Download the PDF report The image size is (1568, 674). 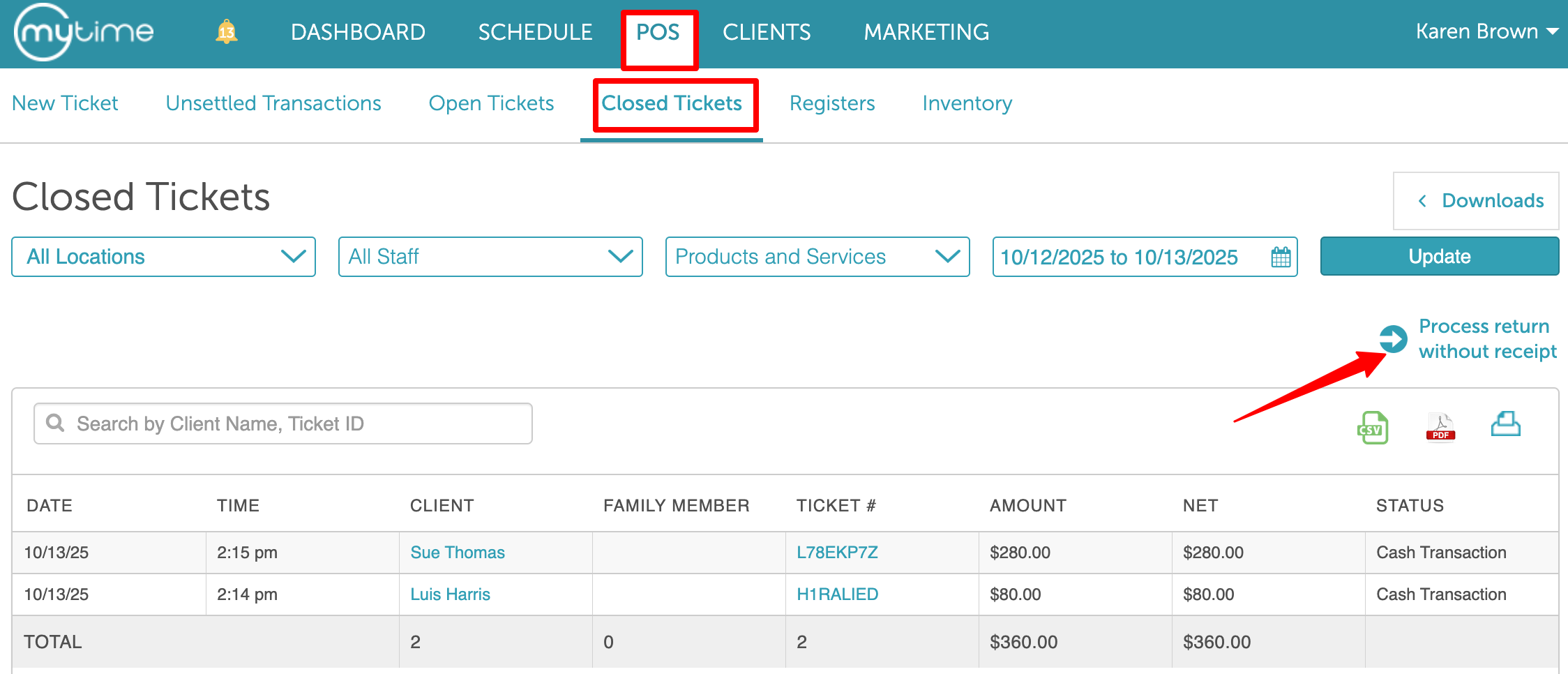pos(1440,427)
